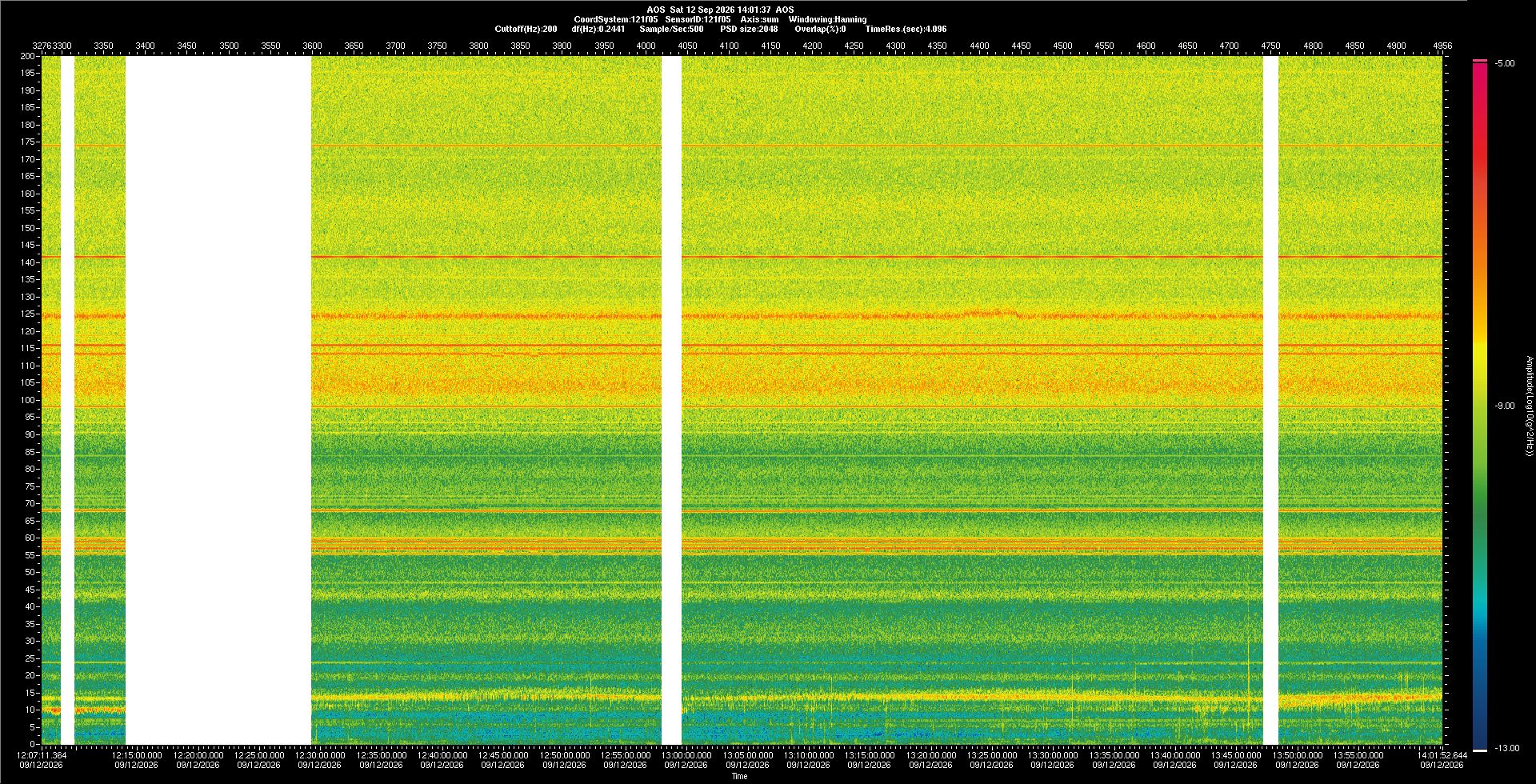Click the 13:00:00.000 time axis label
Screen dimensions: 1536x784
tap(687, 754)
